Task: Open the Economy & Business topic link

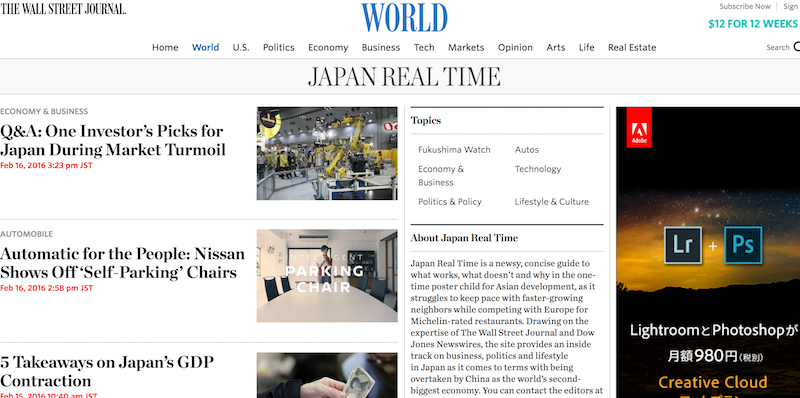Action: pos(441,176)
